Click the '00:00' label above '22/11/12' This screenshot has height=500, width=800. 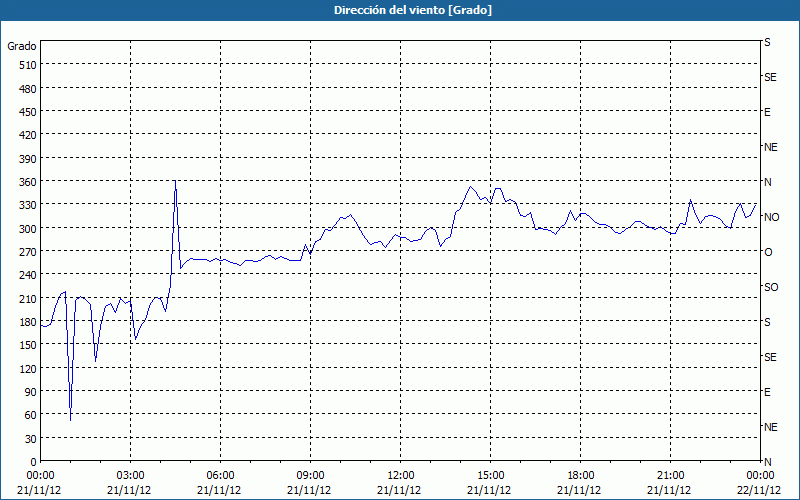click(760, 476)
